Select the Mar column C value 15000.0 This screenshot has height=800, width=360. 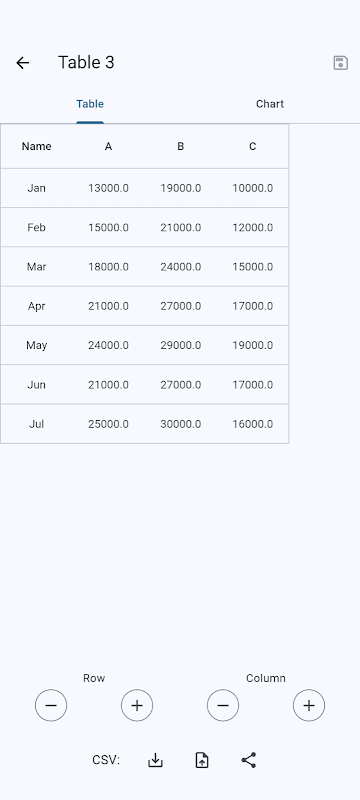click(x=252, y=267)
